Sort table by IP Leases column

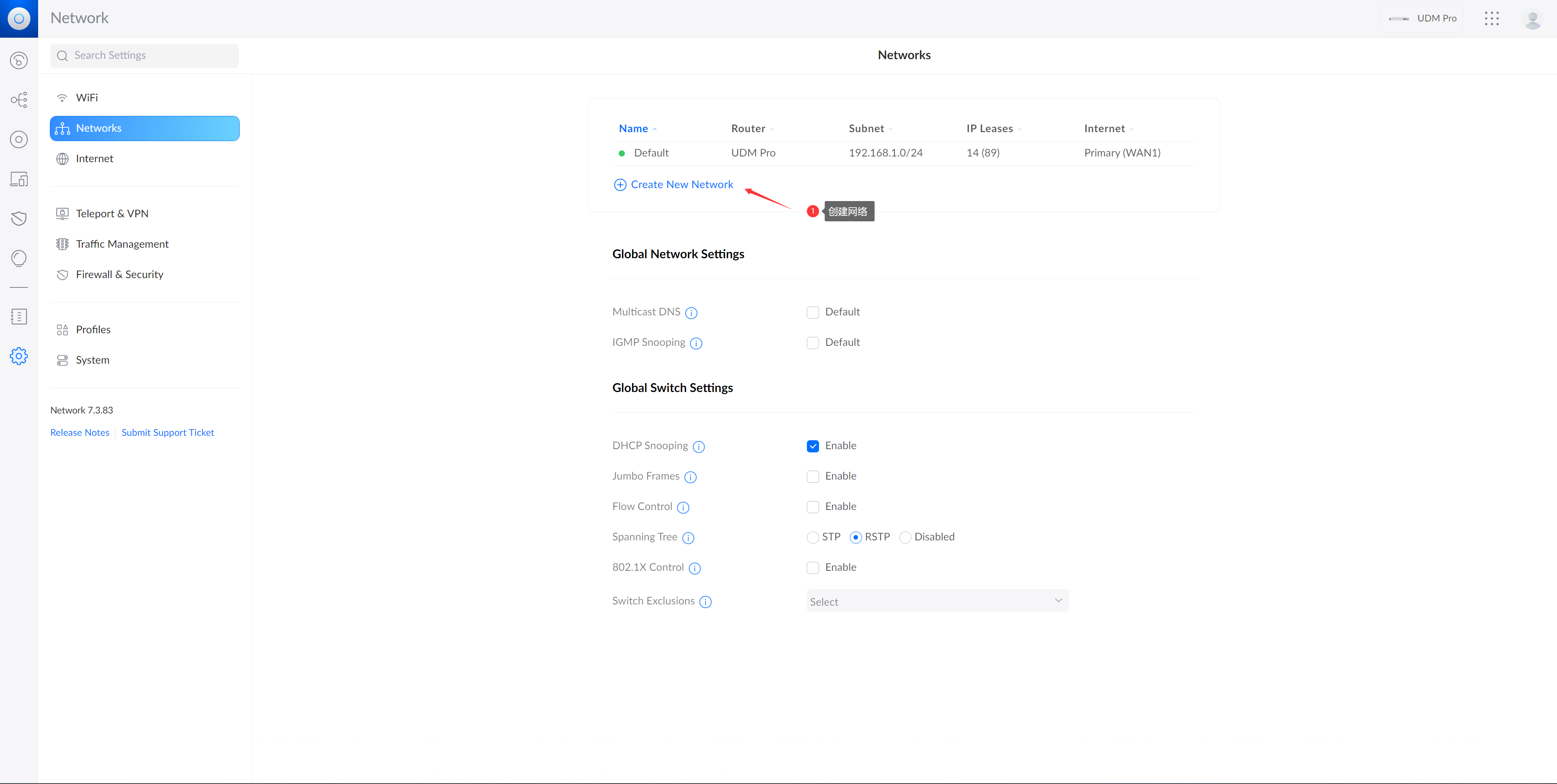(994, 129)
